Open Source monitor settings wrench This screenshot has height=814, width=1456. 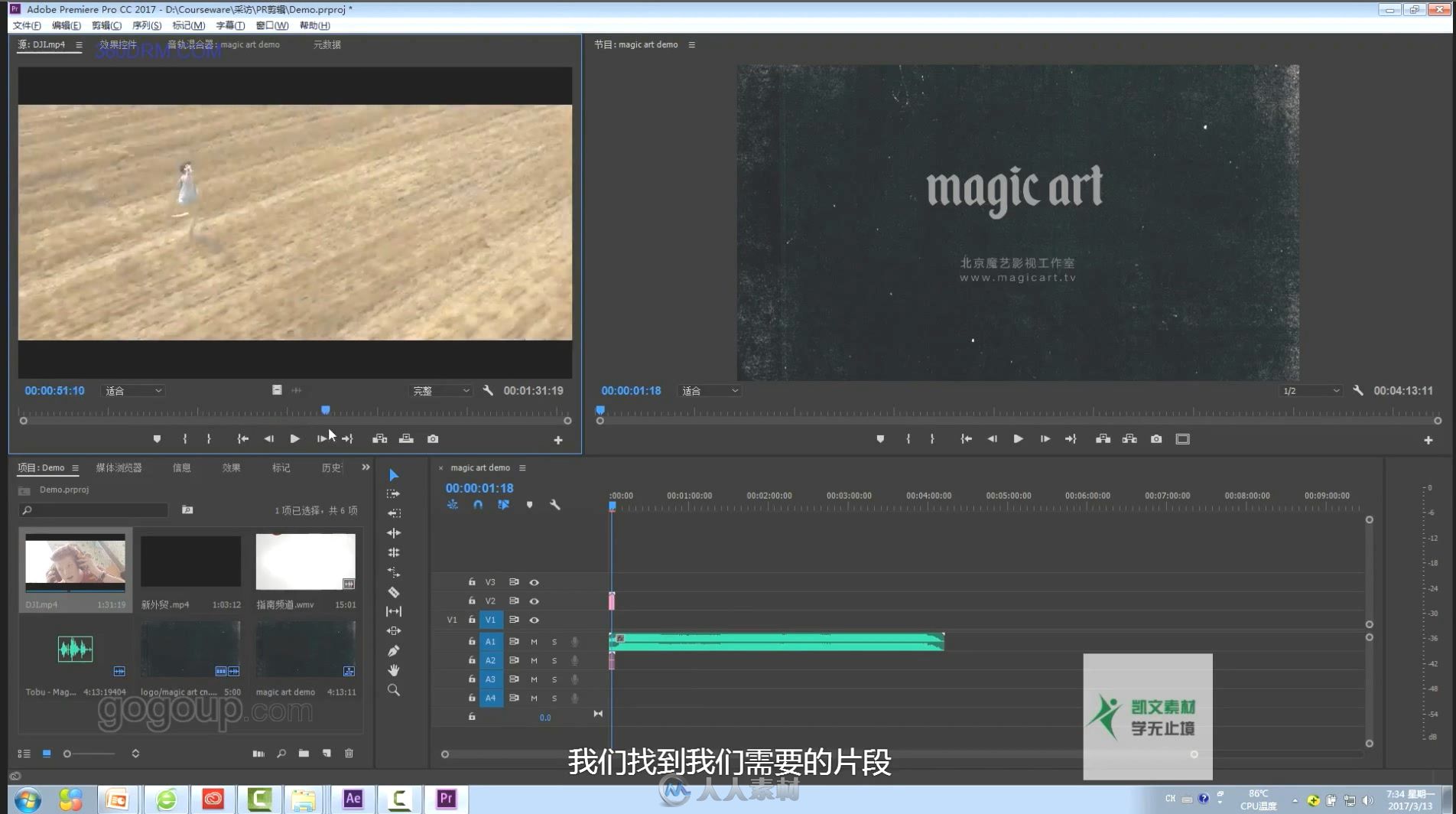(x=488, y=391)
